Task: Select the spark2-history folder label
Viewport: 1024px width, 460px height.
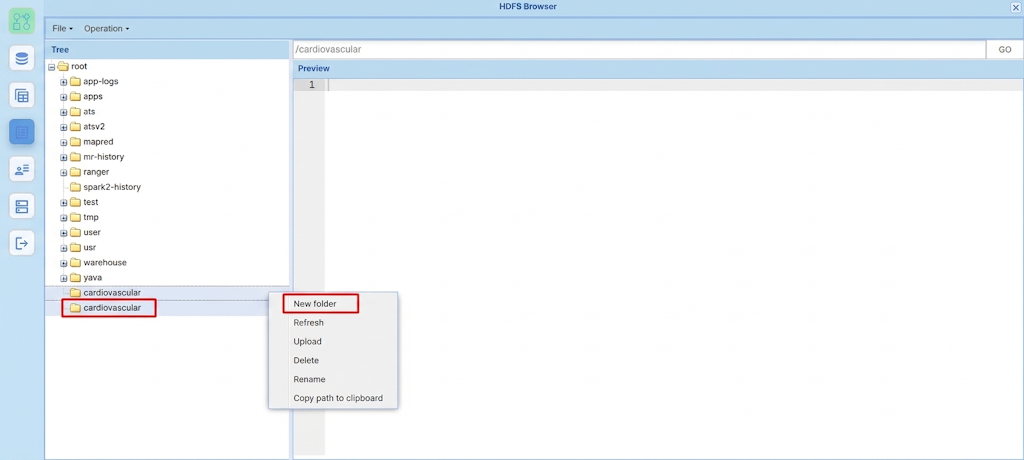Action: pos(112,187)
